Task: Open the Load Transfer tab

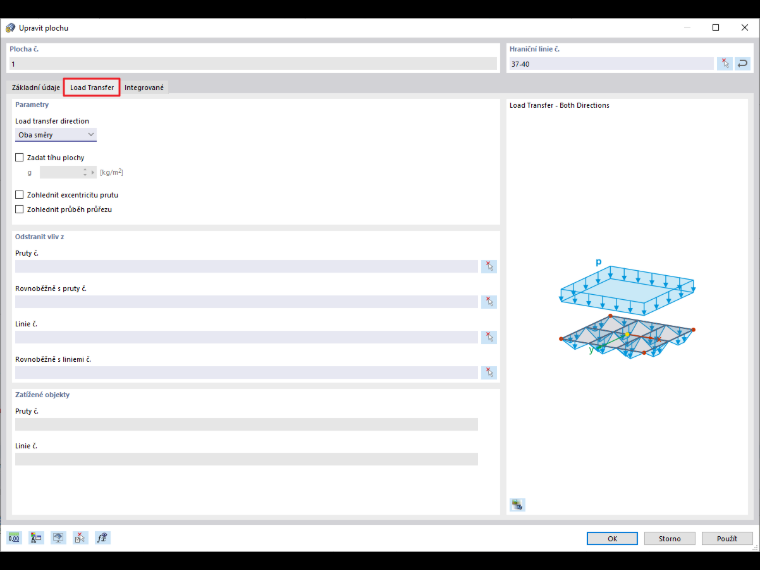Action: click(92, 87)
